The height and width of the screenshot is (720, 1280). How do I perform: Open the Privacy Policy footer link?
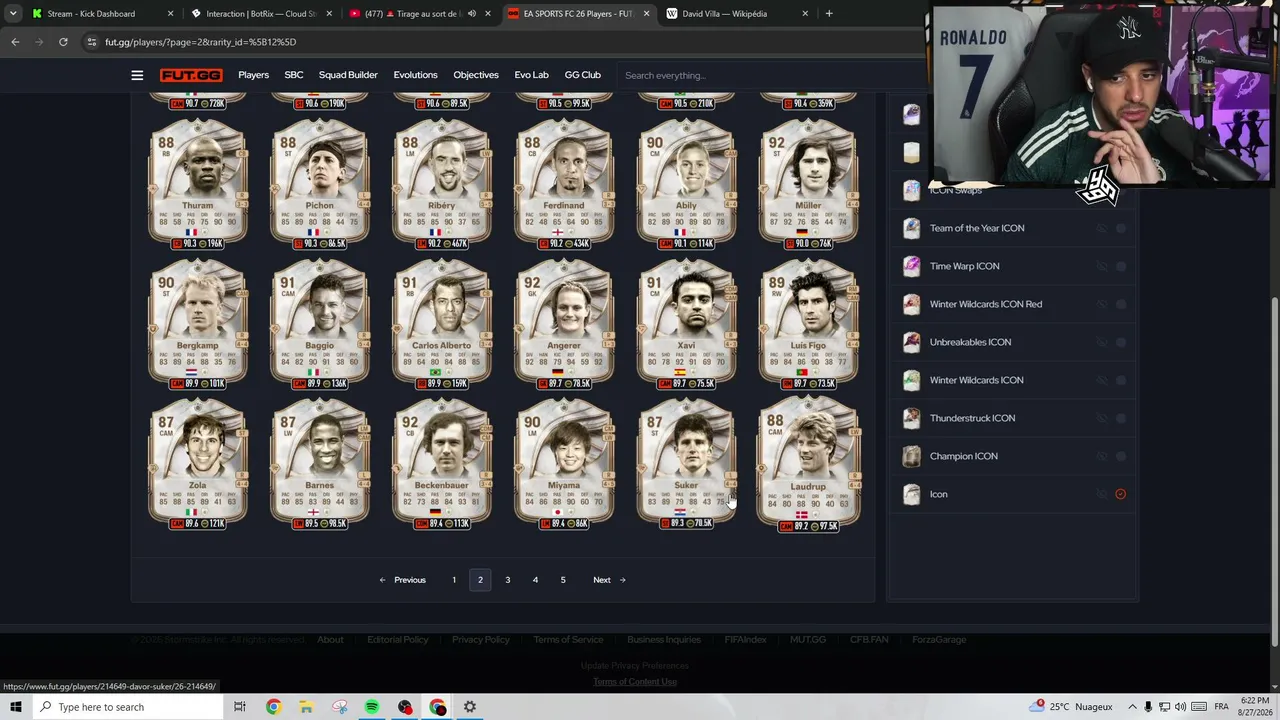coord(480,640)
